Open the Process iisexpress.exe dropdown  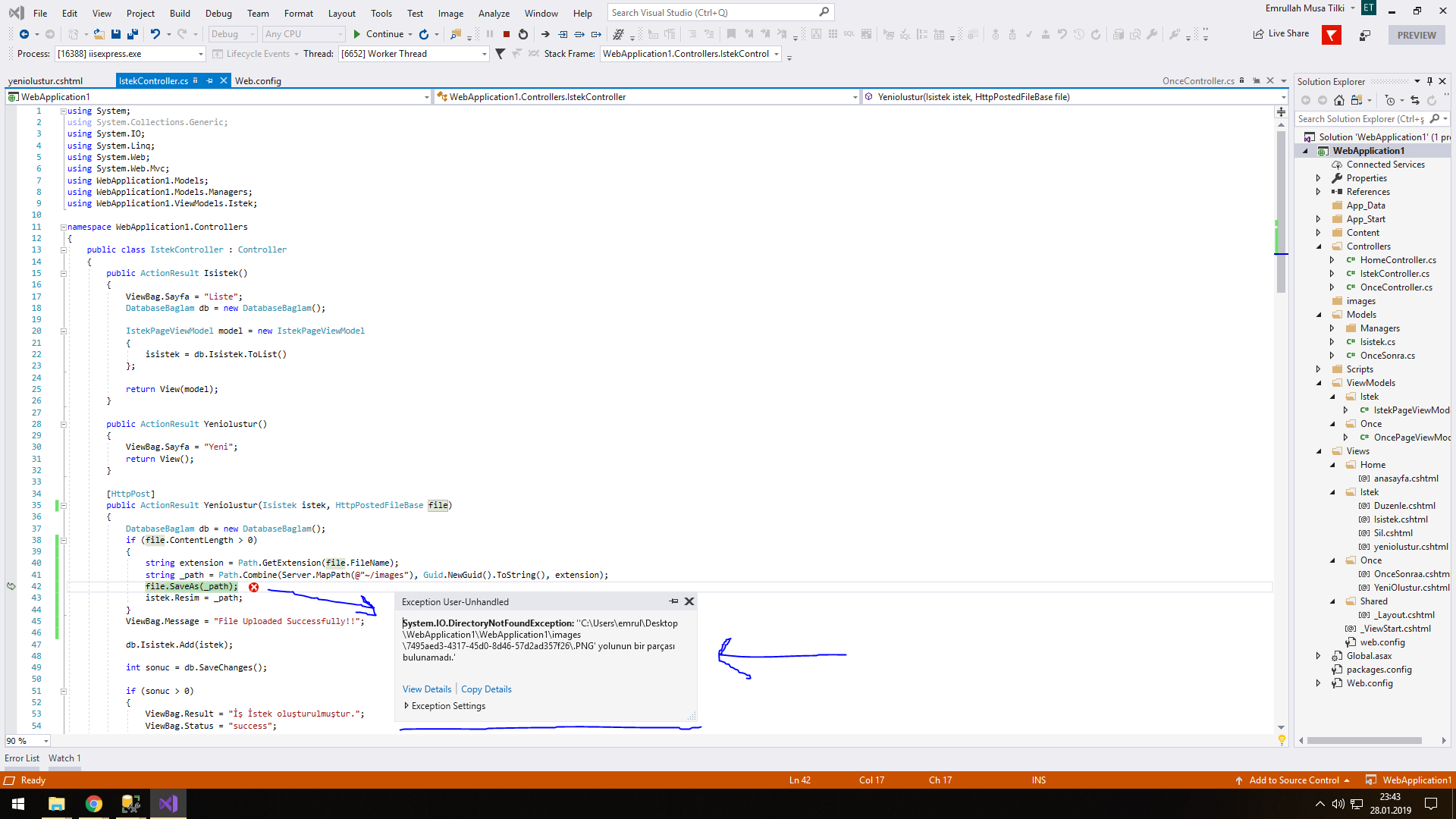coord(200,54)
